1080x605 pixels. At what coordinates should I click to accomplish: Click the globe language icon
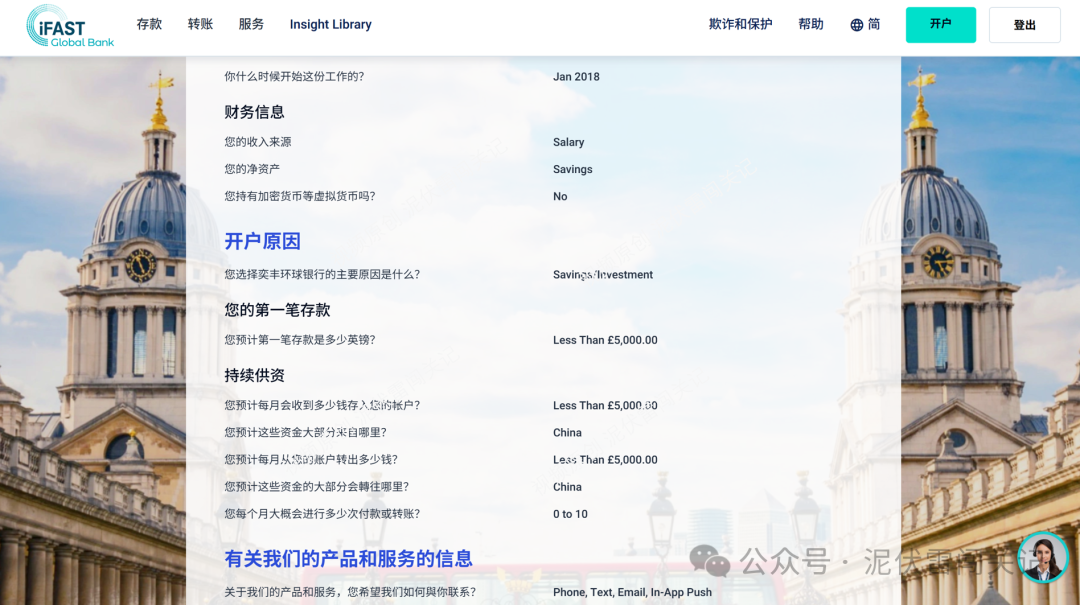pos(856,25)
